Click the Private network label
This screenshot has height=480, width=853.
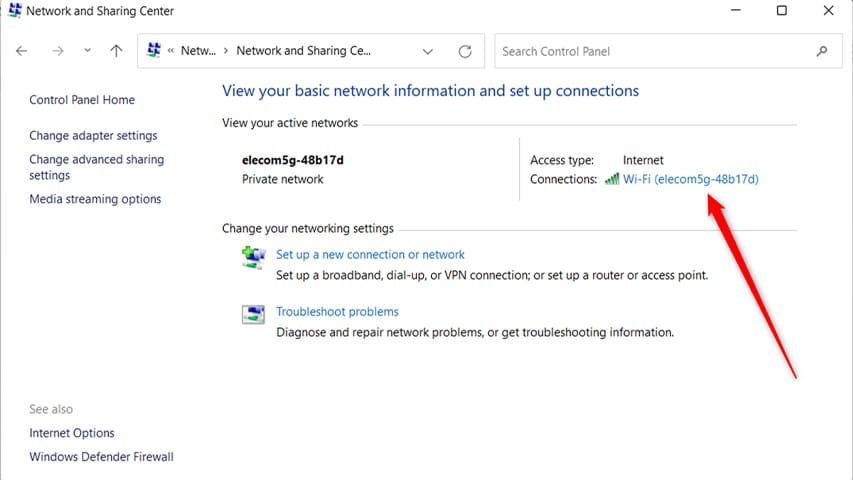point(282,179)
